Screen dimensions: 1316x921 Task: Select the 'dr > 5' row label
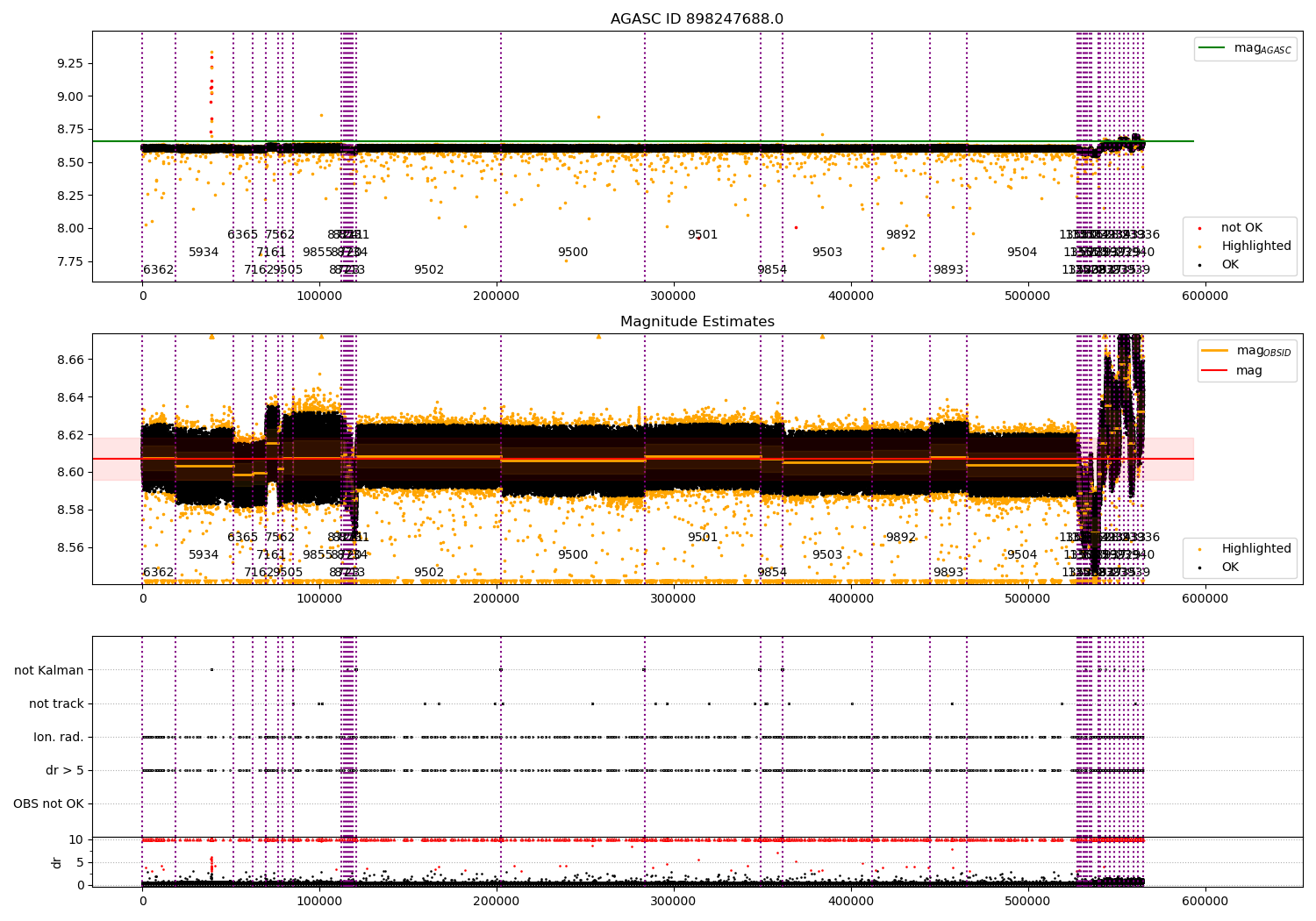click(65, 770)
